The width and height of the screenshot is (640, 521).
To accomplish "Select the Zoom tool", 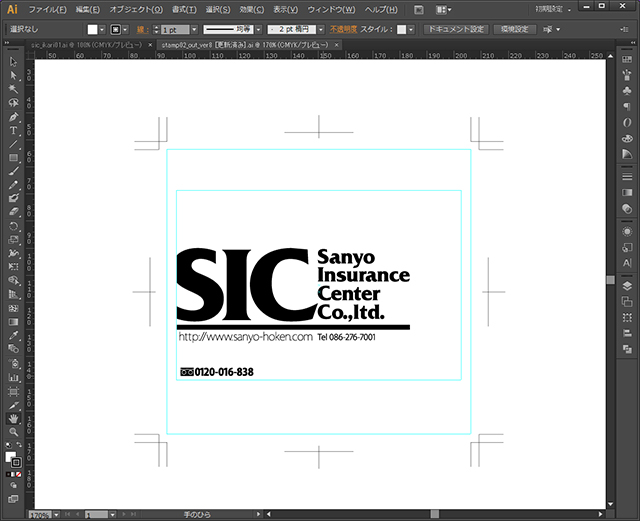I will [x=13, y=432].
